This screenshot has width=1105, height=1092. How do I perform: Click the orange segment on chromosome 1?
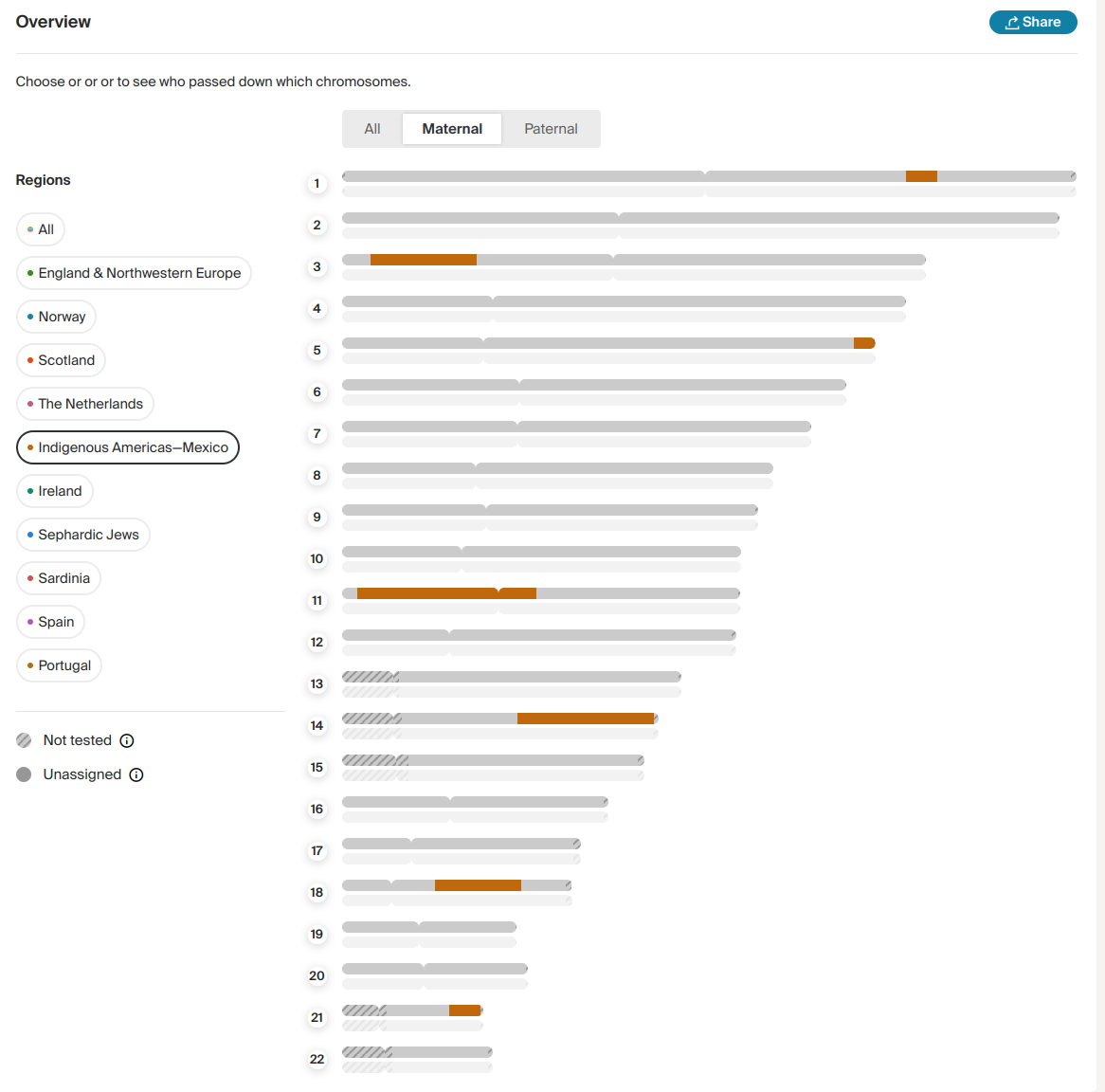pos(921,175)
